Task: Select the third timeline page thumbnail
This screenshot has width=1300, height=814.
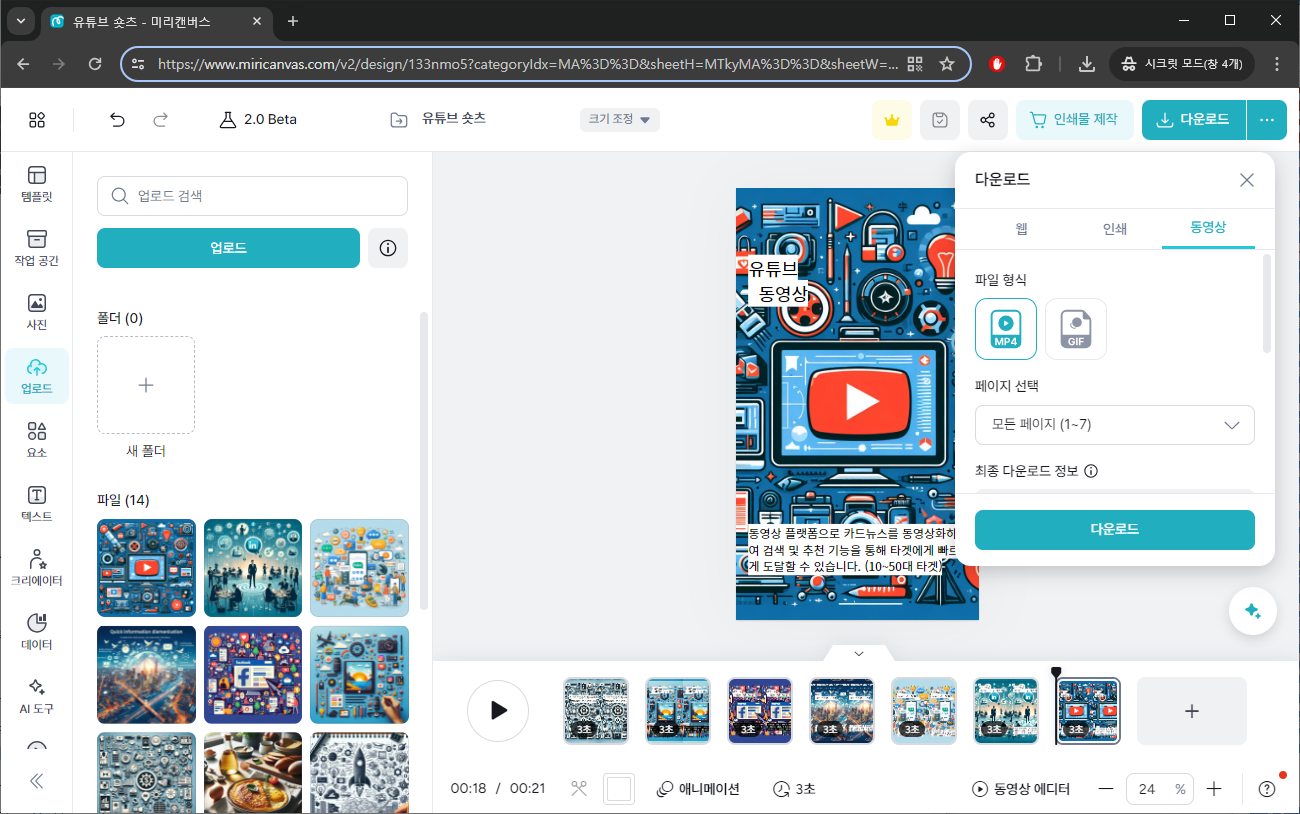Action: click(x=760, y=711)
